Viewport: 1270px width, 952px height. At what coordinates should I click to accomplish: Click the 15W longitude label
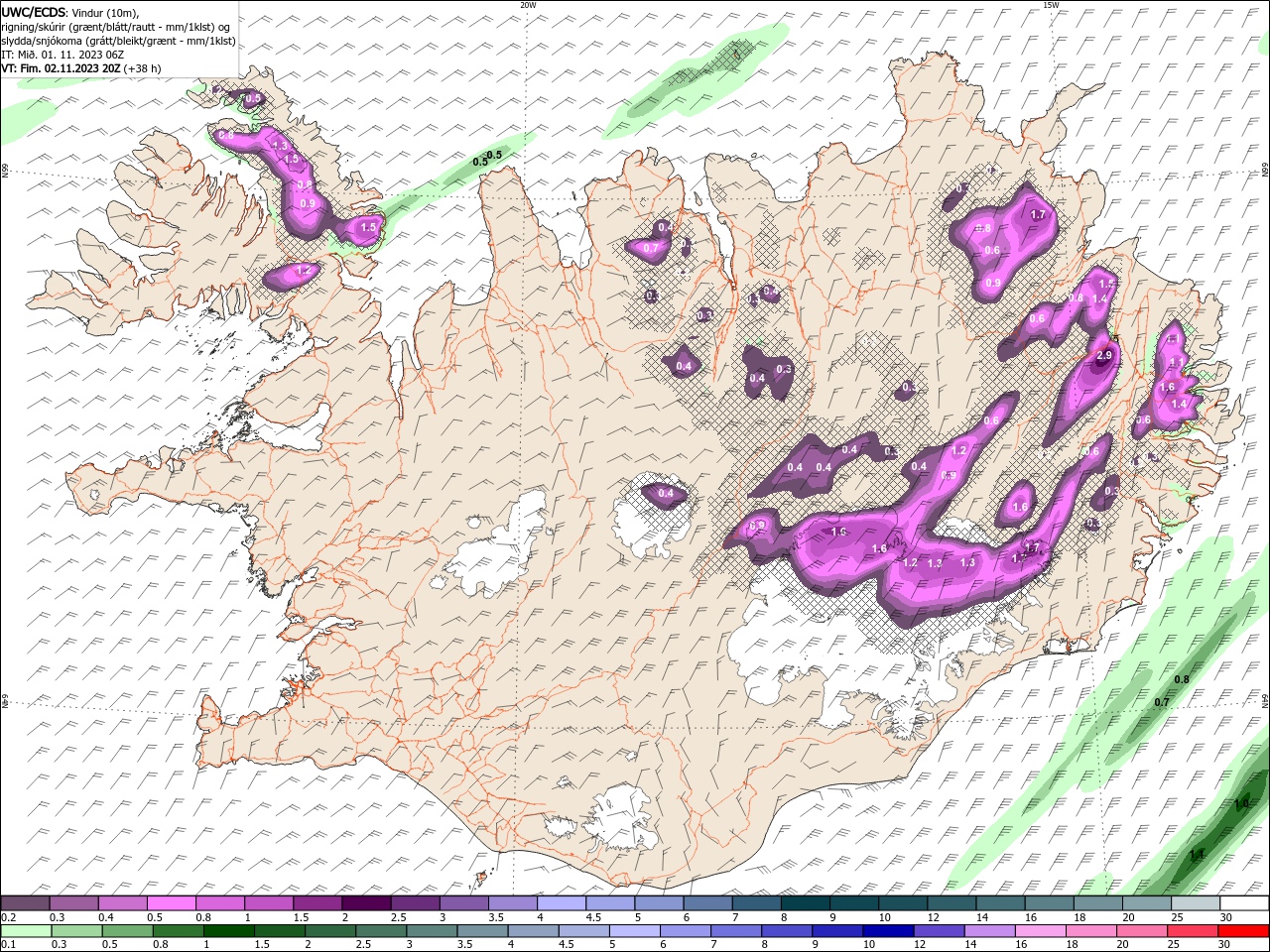pyautogui.click(x=1051, y=5)
